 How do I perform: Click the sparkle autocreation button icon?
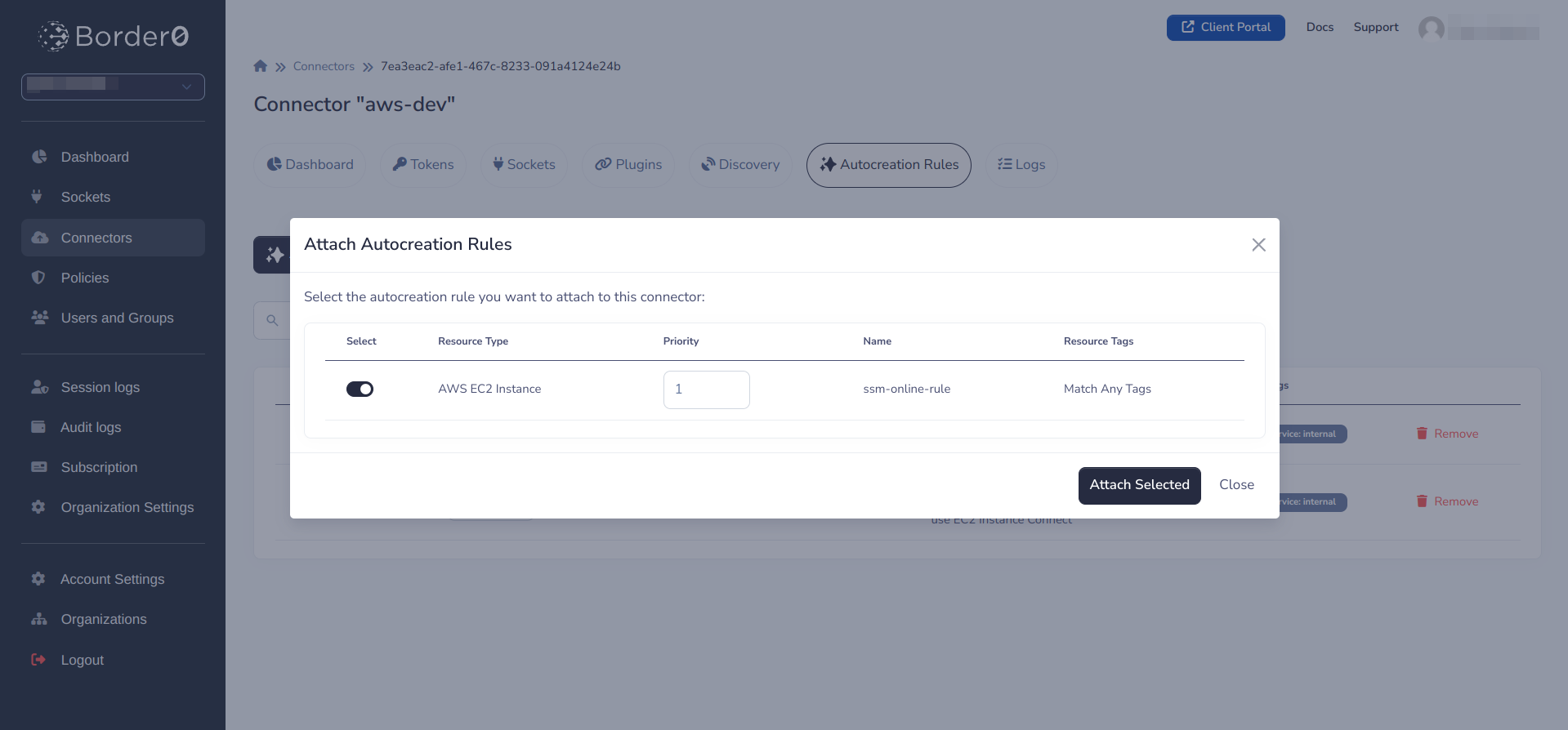[x=275, y=255]
